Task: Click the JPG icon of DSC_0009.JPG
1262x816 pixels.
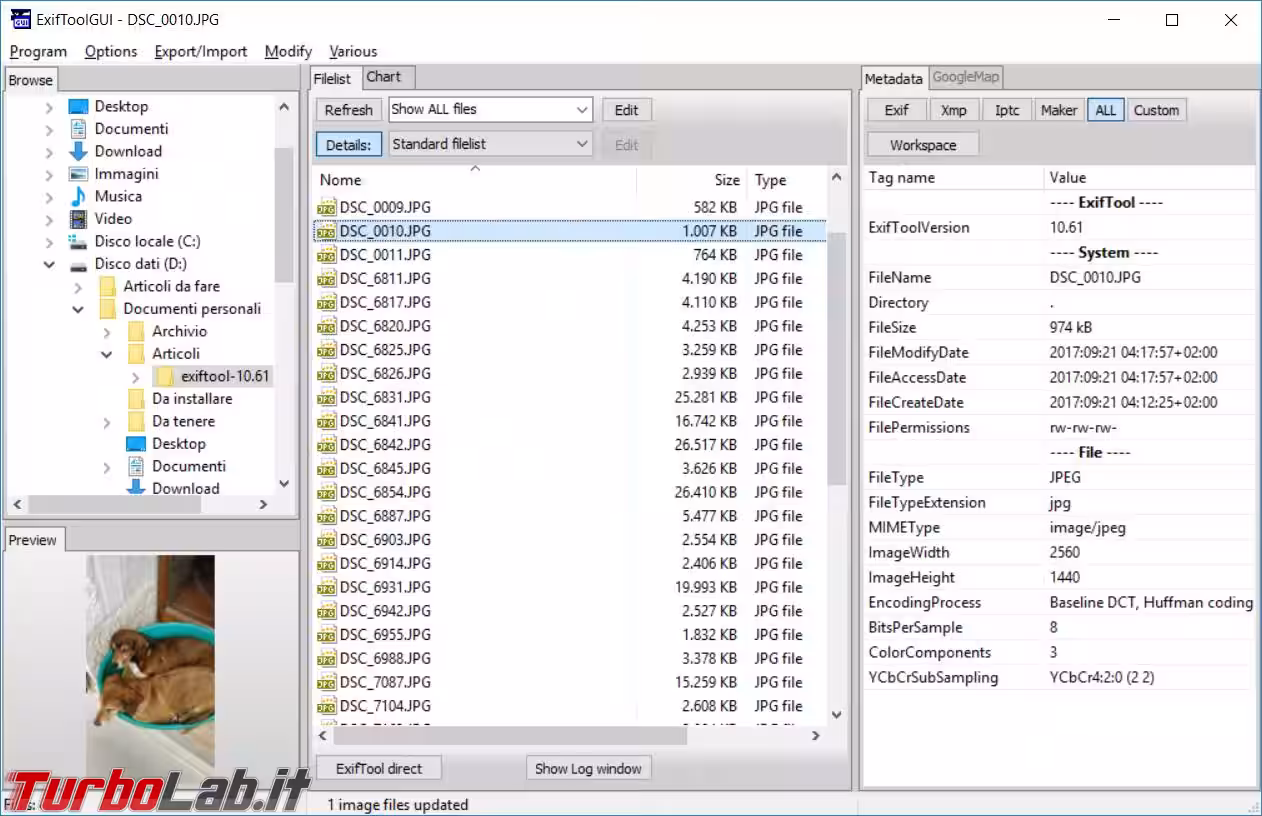Action: [326, 207]
